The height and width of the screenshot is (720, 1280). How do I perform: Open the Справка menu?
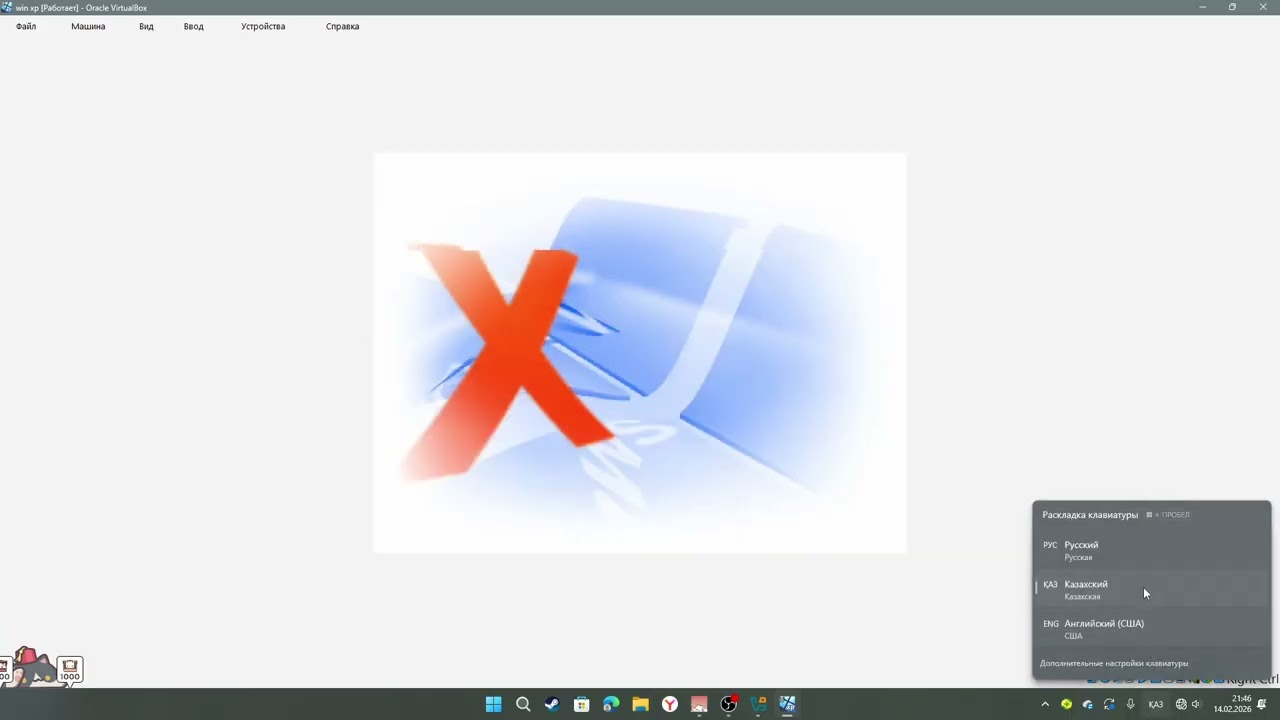342,26
